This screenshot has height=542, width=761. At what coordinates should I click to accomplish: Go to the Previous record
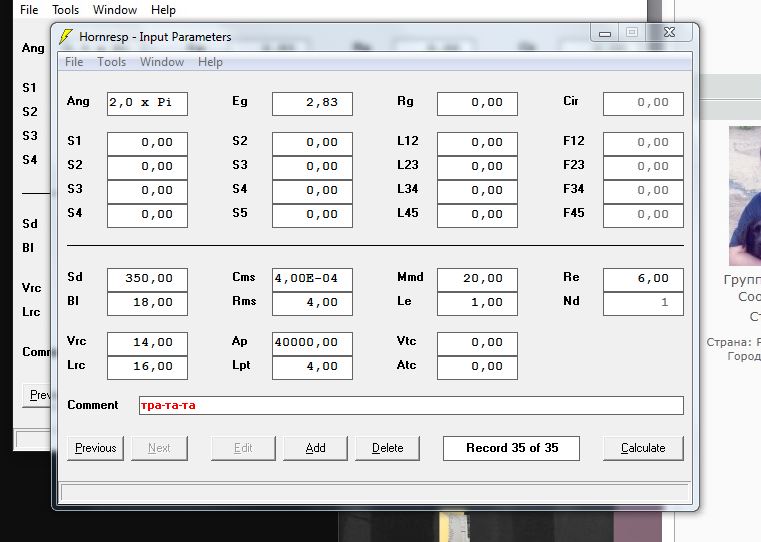coord(96,448)
